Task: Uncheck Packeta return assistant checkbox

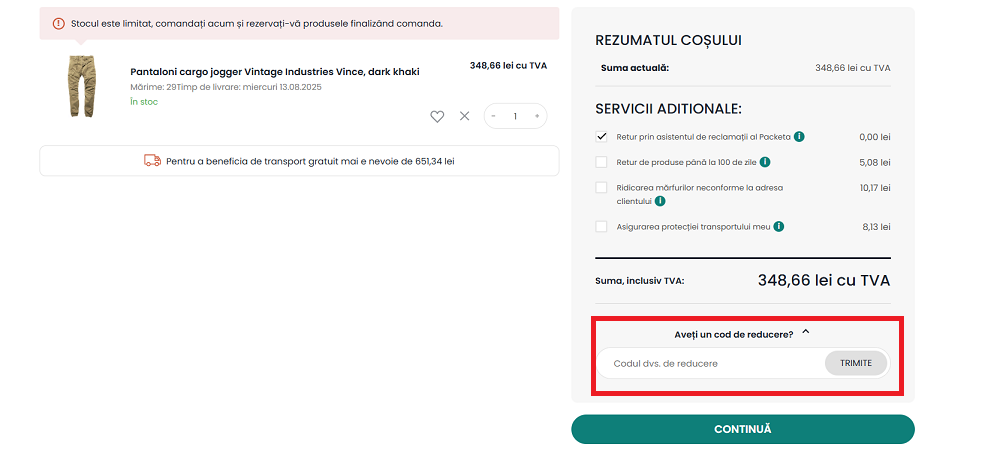Action: coord(601,137)
